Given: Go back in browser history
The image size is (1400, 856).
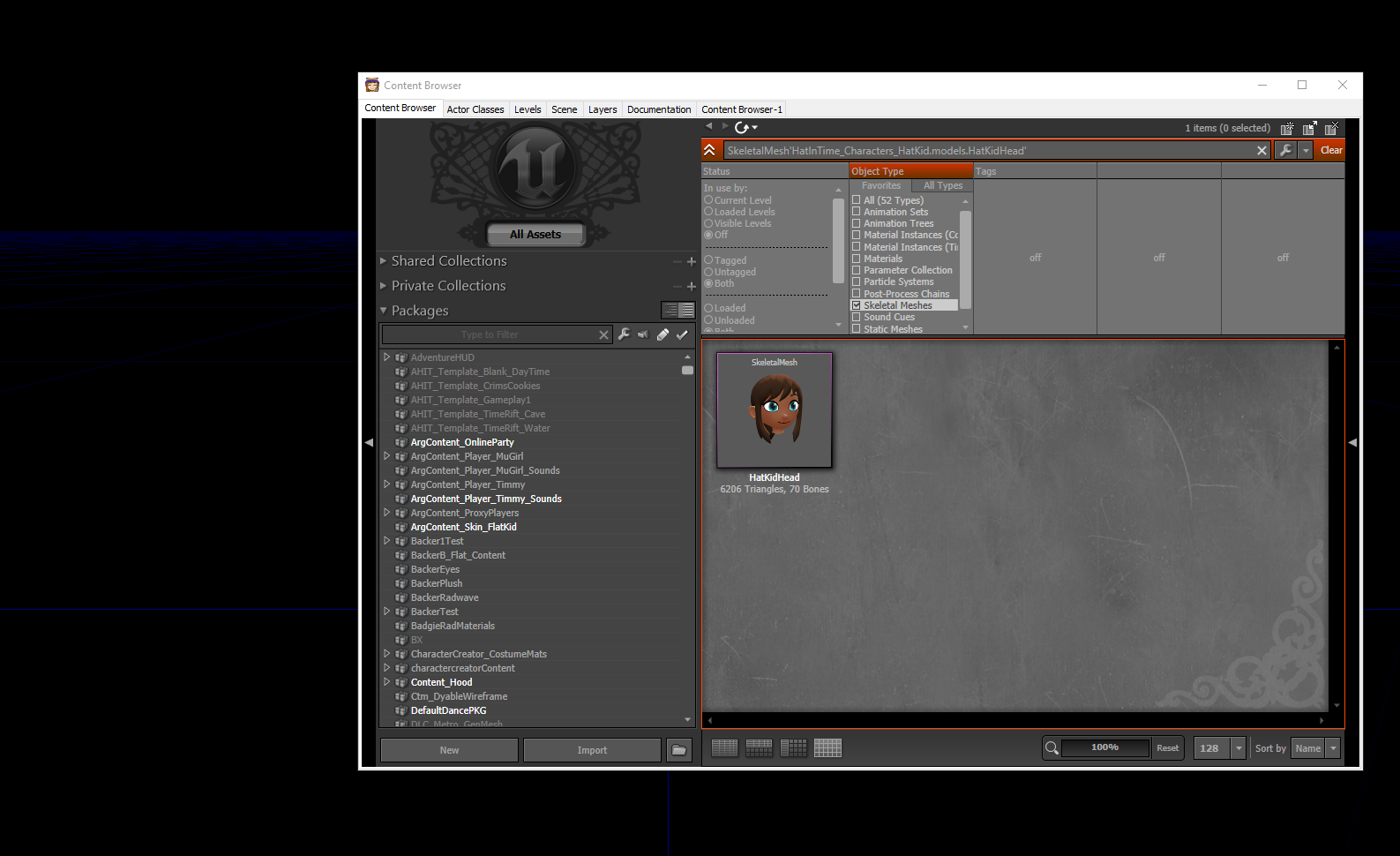Looking at the screenshot, I should [709, 126].
